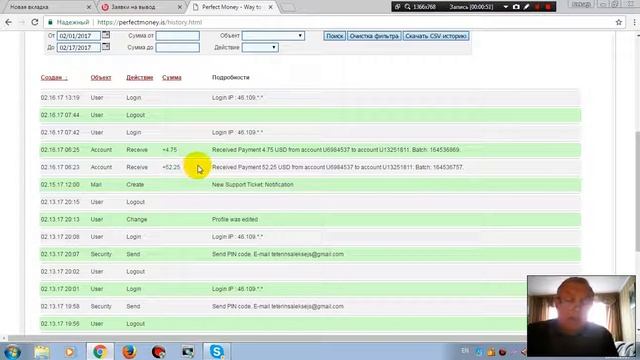Click Login IP text in 02.16.17 07:42 row
This screenshot has width=640, height=360.
coord(237,132)
